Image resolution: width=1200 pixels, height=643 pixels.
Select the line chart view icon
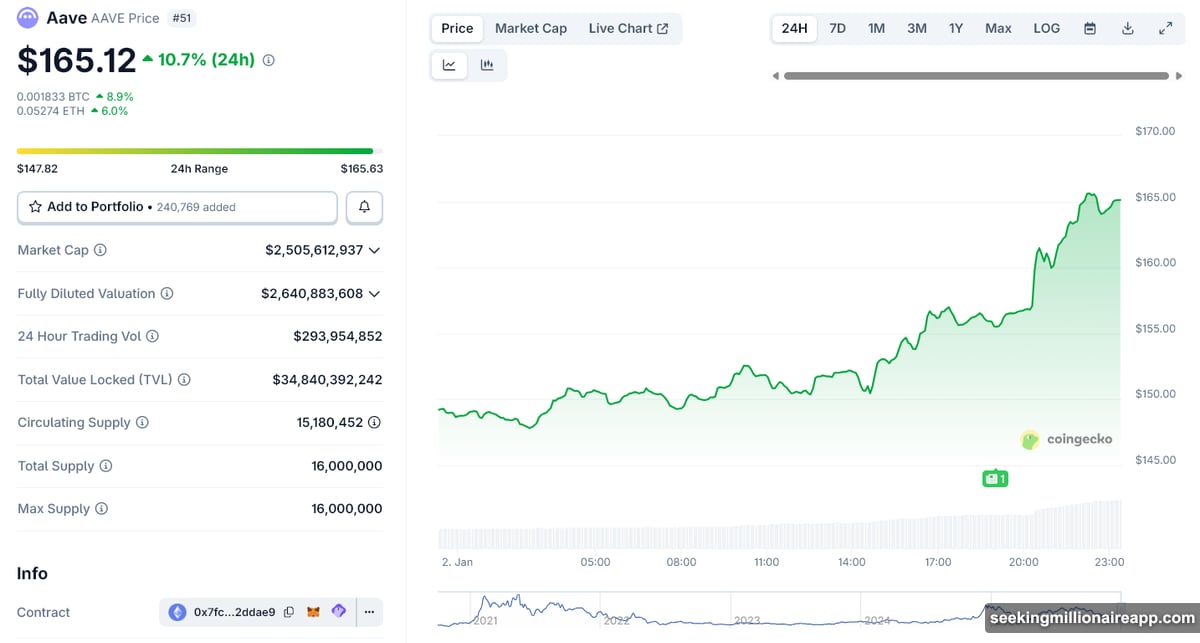coord(448,64)
